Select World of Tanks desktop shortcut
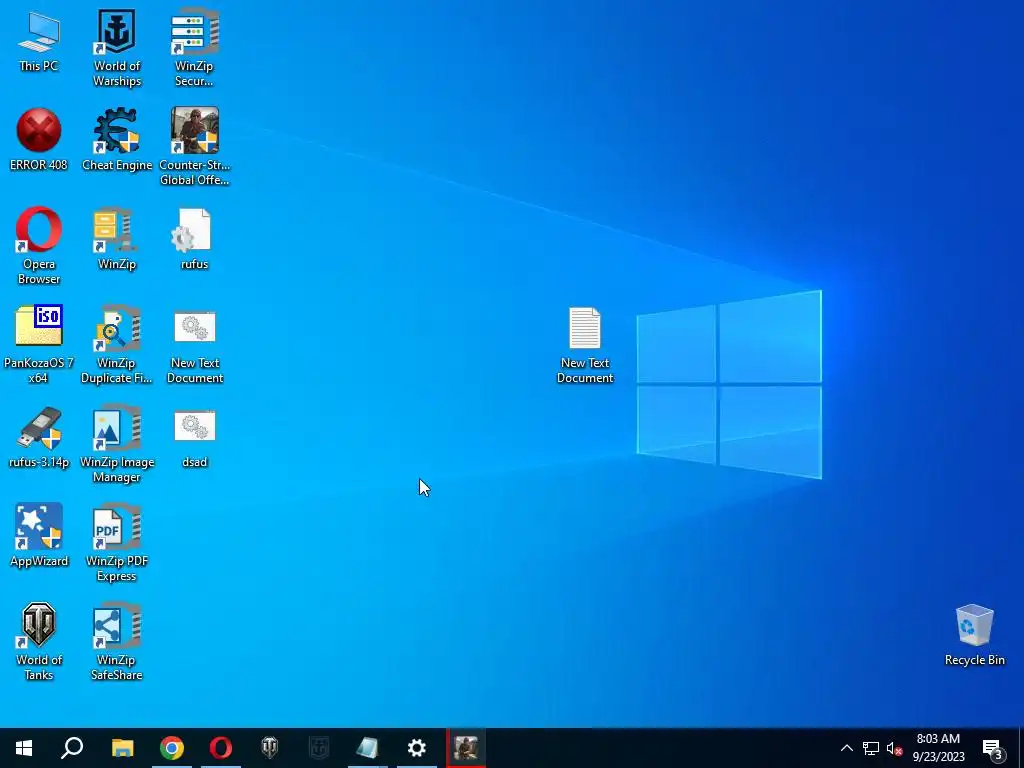 pos(39,641)
